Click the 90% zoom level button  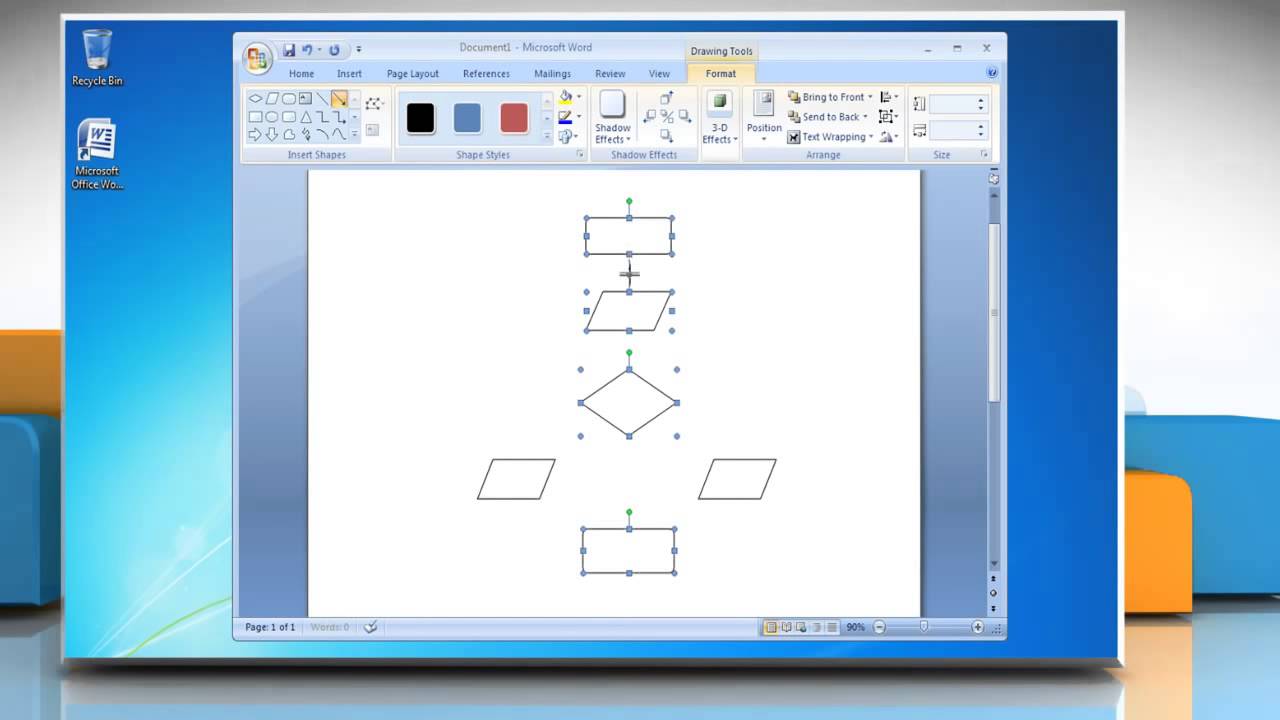(855, 627)
